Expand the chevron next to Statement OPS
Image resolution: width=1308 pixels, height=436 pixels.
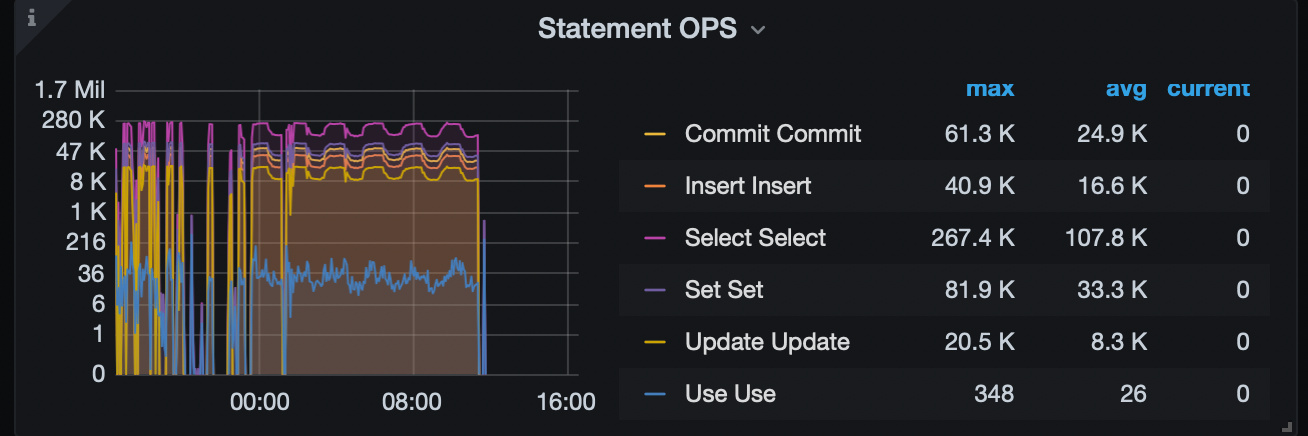[758, 30]
